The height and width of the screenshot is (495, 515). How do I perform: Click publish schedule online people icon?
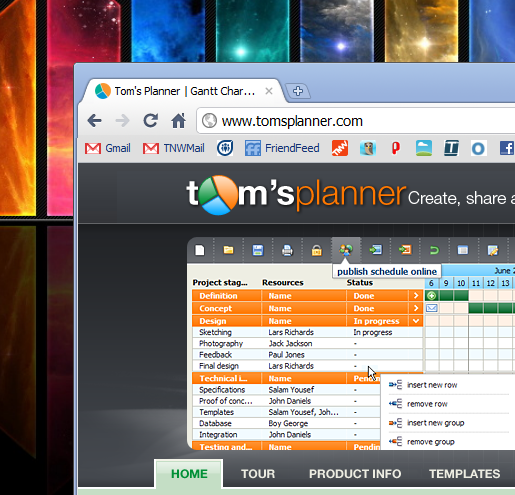click(x=346, y=250)
